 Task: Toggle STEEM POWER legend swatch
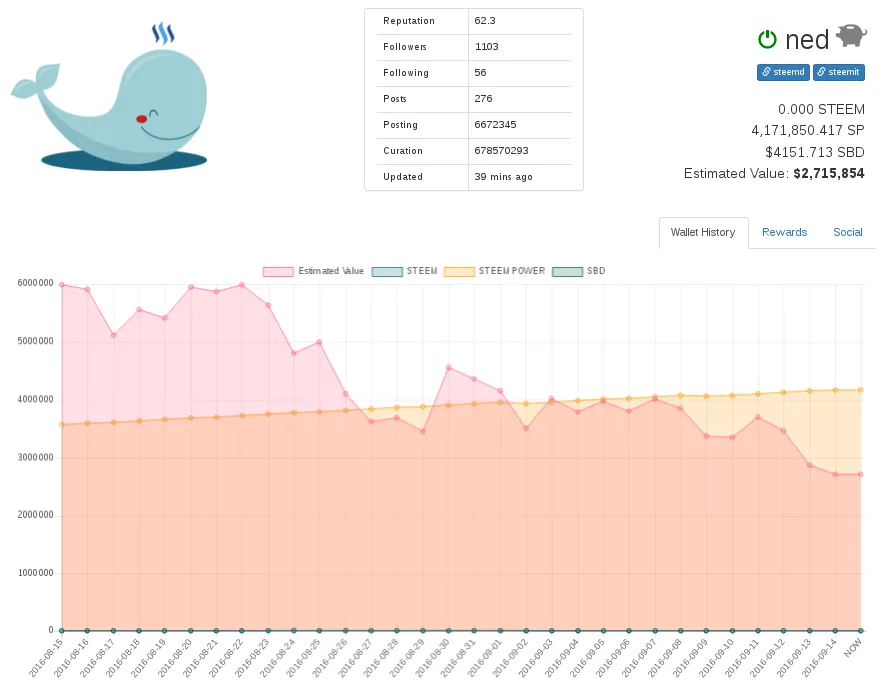[x=459, y=272]
